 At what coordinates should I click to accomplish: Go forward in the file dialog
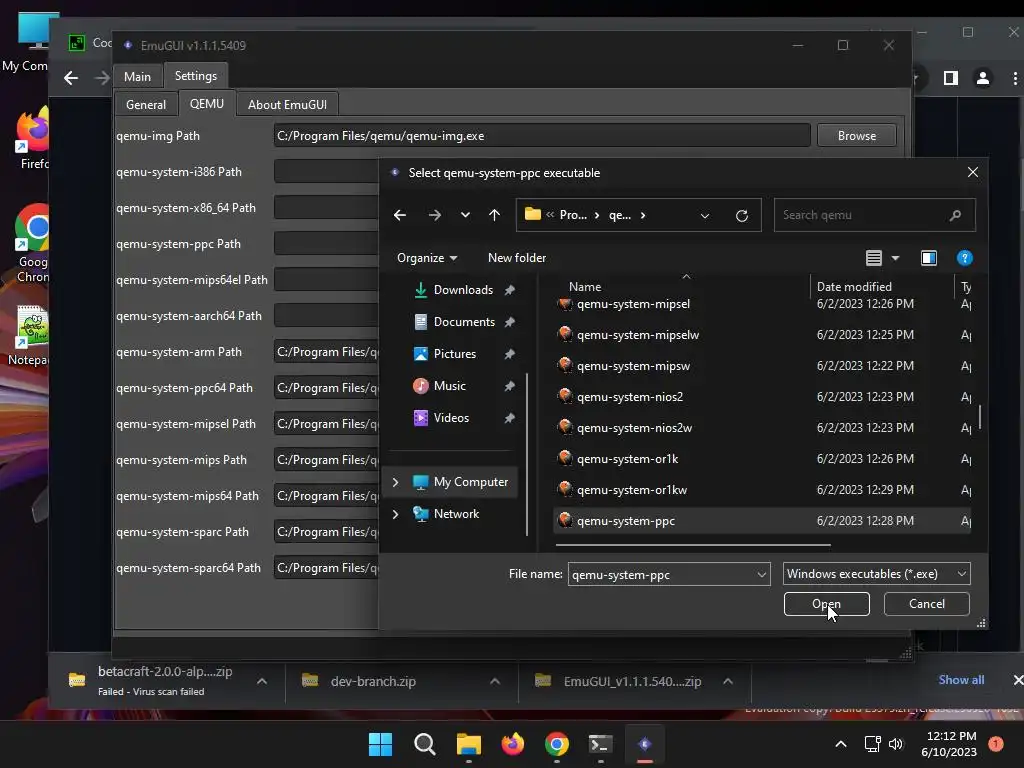434,216
